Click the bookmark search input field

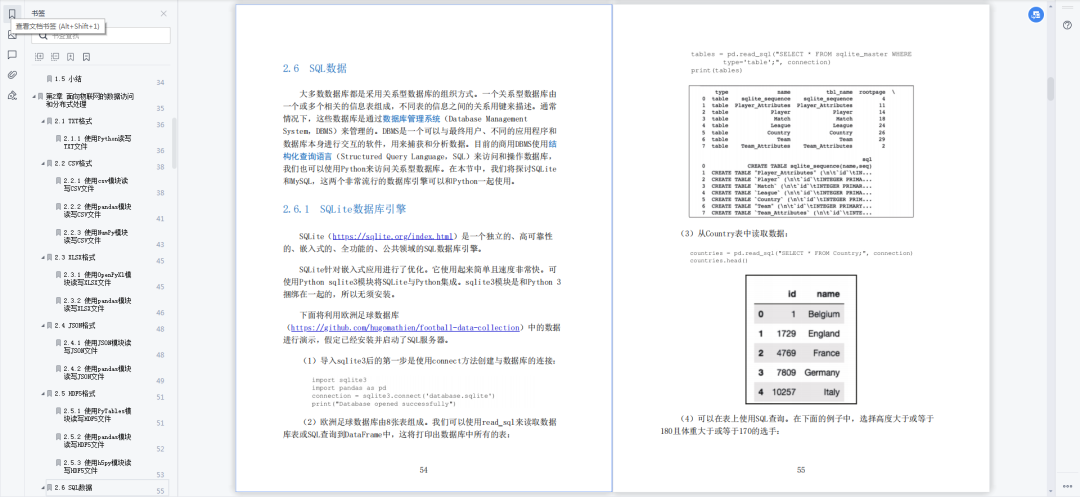101,35
